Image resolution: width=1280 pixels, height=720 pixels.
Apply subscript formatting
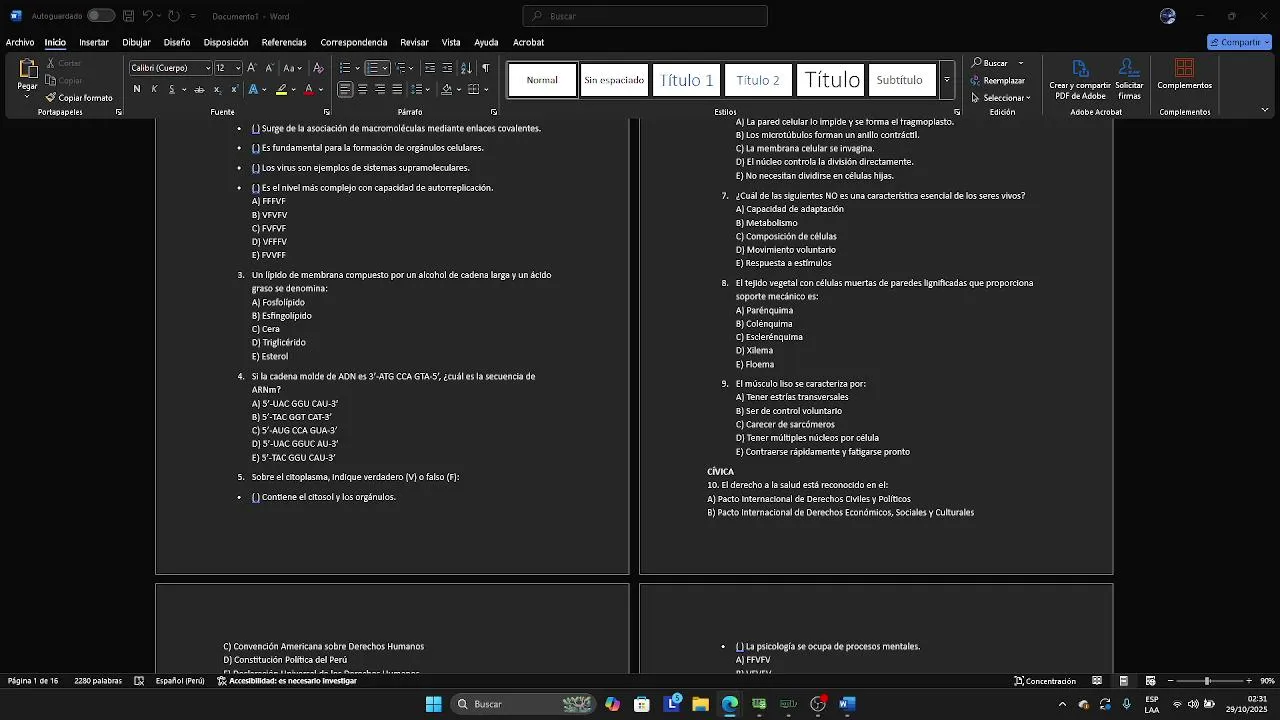coord(217,90)
